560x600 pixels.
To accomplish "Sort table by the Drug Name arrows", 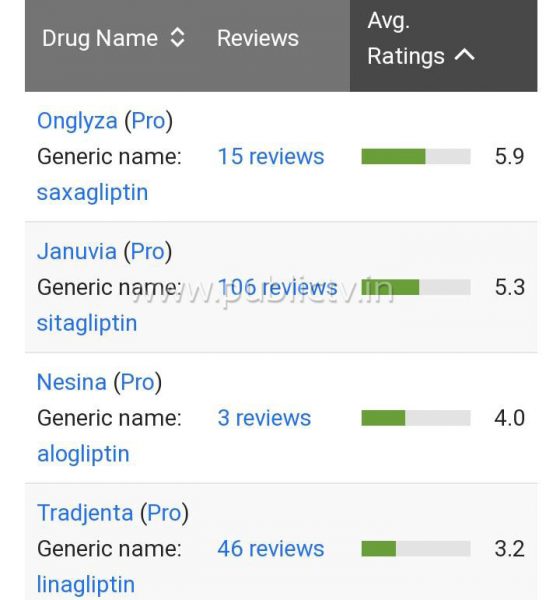I will pos(177,38).
